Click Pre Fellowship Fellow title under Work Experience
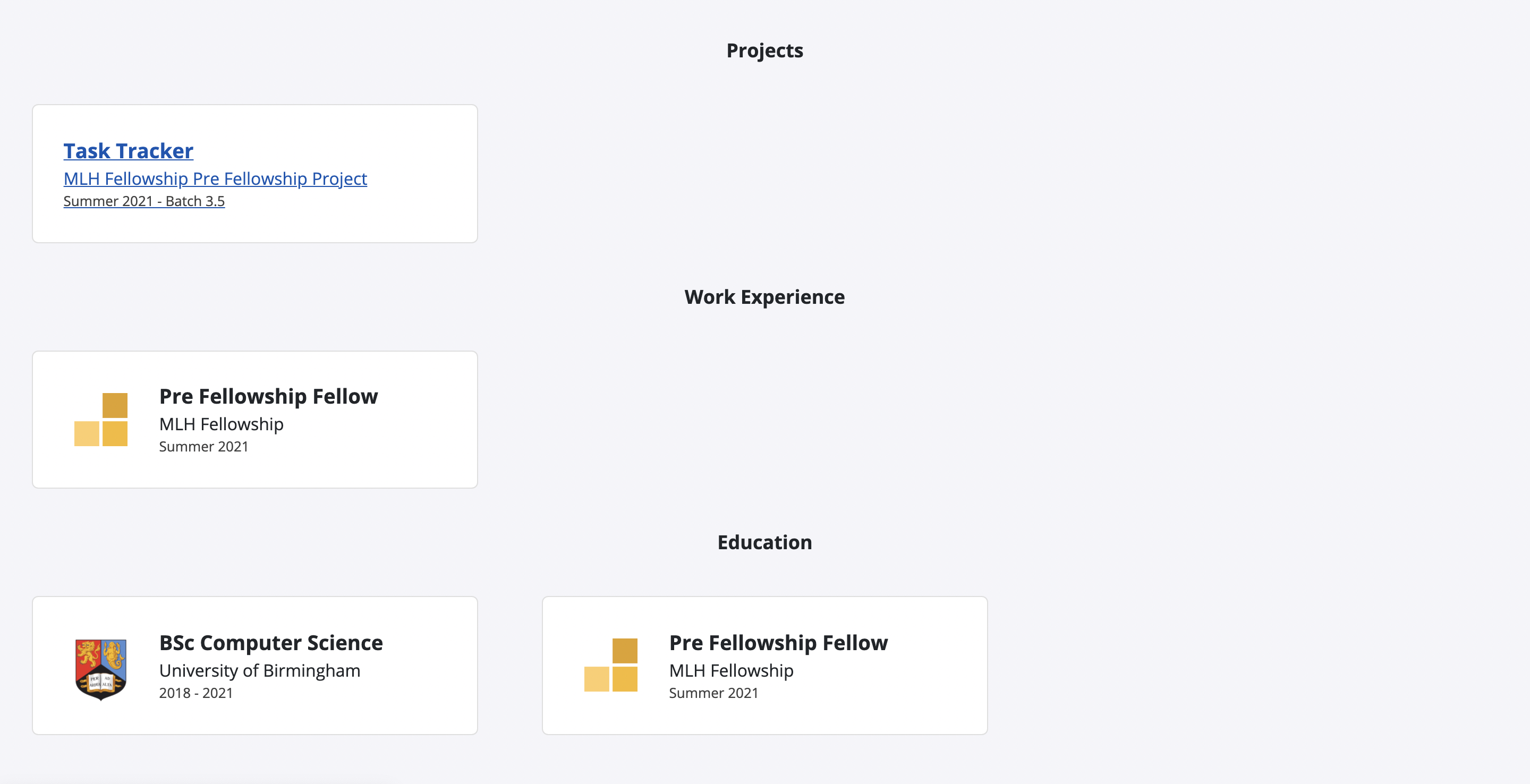The width and height of the screenshot is (1530, 784). (268, 396)
